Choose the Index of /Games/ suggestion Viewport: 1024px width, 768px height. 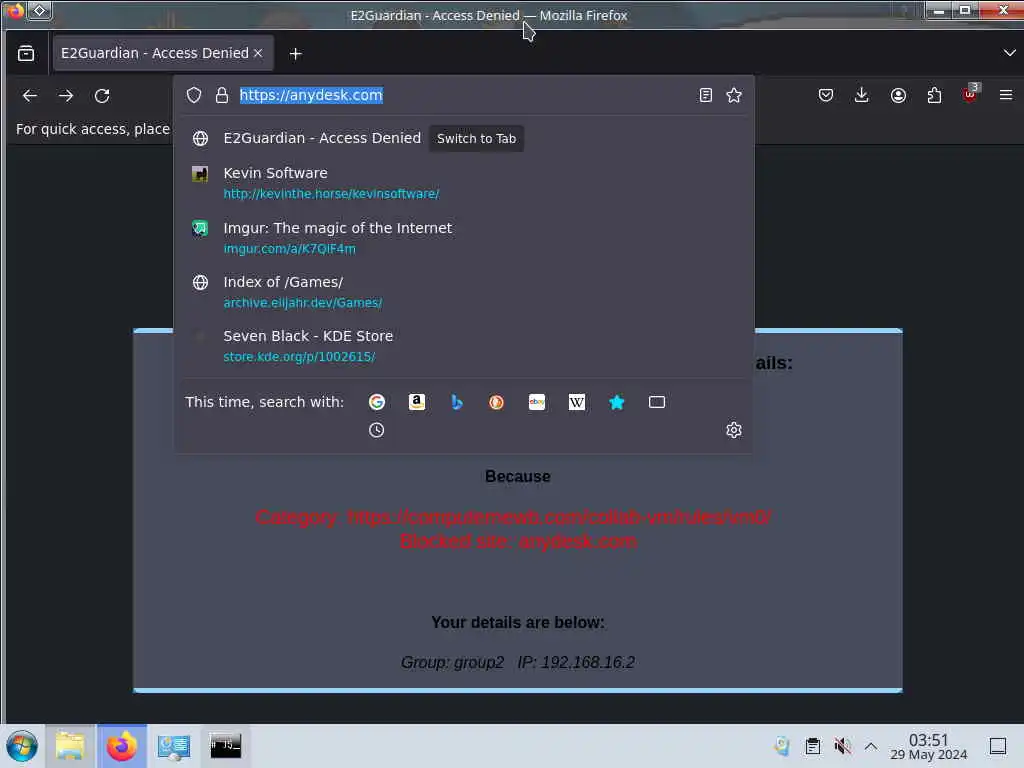(x=464, y=292)
